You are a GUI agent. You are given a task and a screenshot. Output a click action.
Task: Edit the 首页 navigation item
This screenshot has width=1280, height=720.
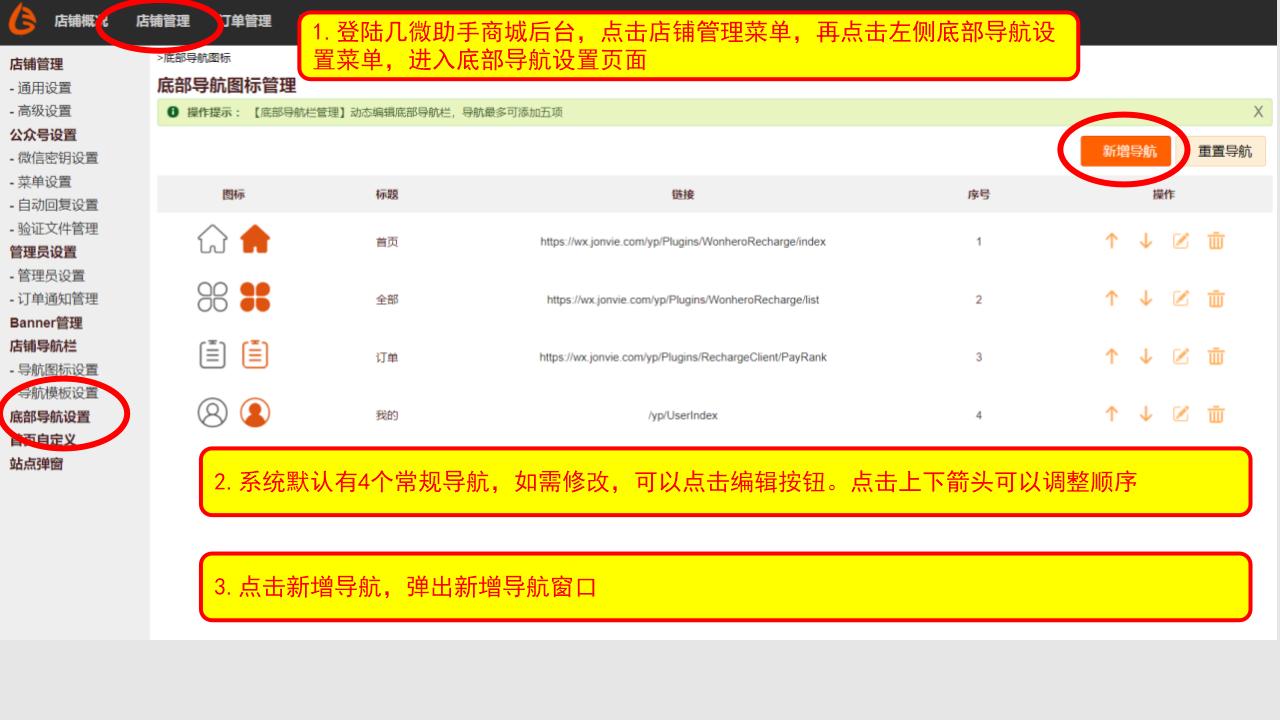[x=1181, y=241]
